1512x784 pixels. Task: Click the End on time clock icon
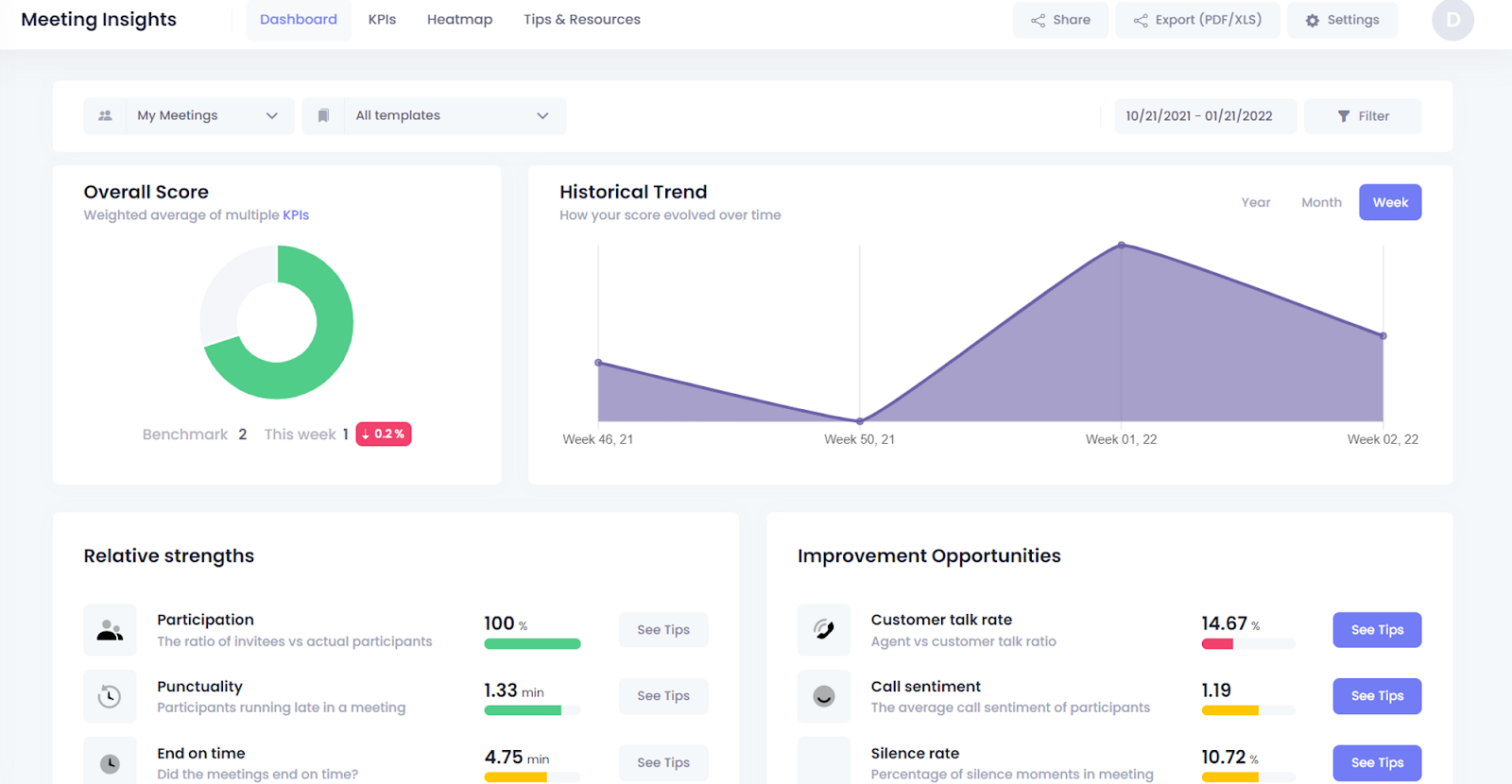click(110, 763)
